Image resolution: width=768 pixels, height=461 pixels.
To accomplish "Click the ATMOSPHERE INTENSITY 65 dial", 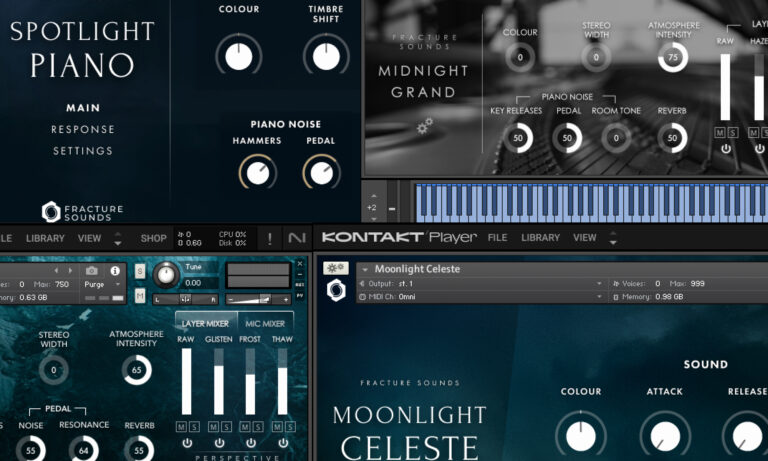I will point(137,370).
